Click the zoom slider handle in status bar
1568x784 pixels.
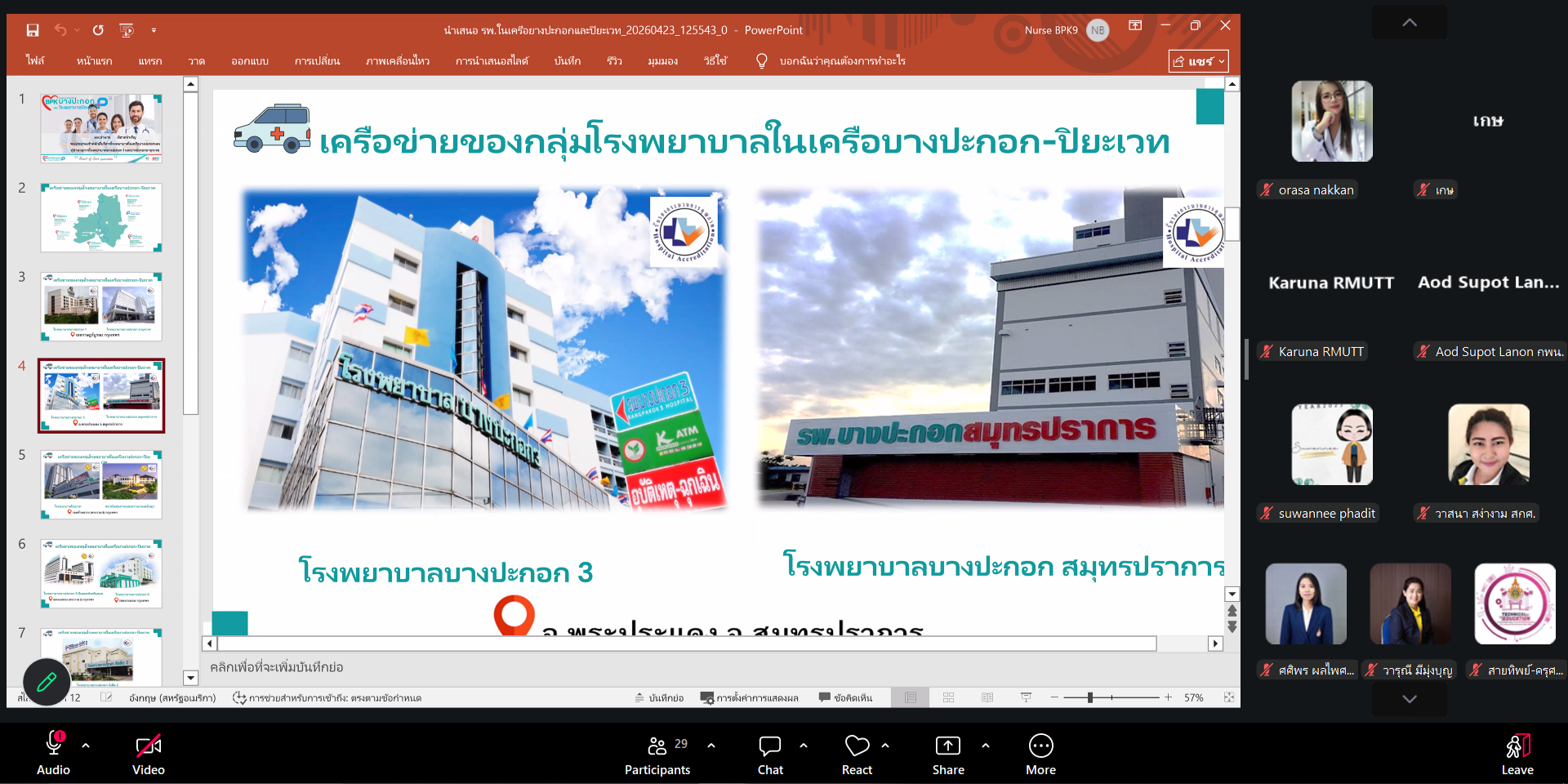[1090, 697]
